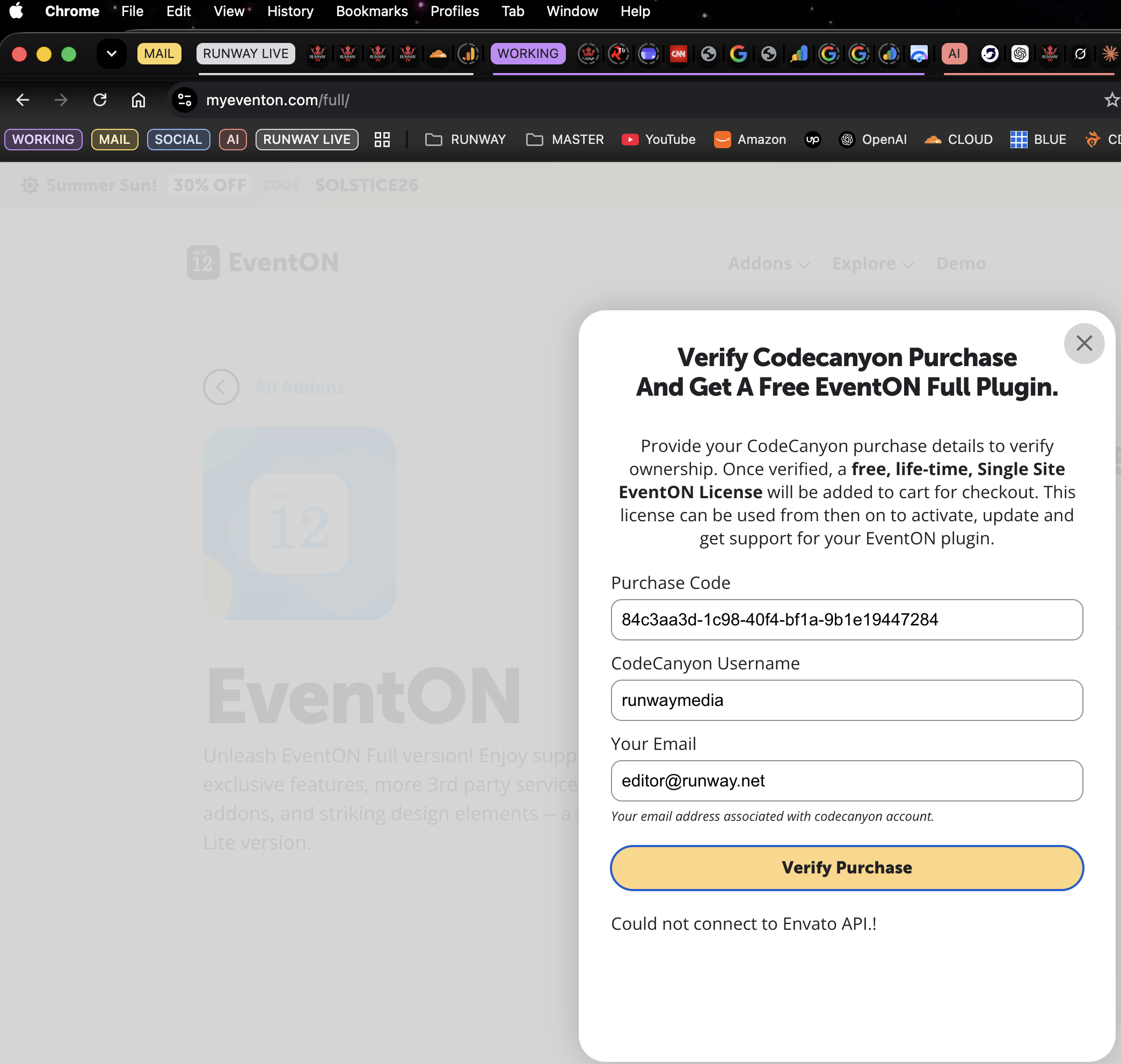Open the YouTube bookmark
Screen dimensions: 1121x1064
click(x=659, y=140)
